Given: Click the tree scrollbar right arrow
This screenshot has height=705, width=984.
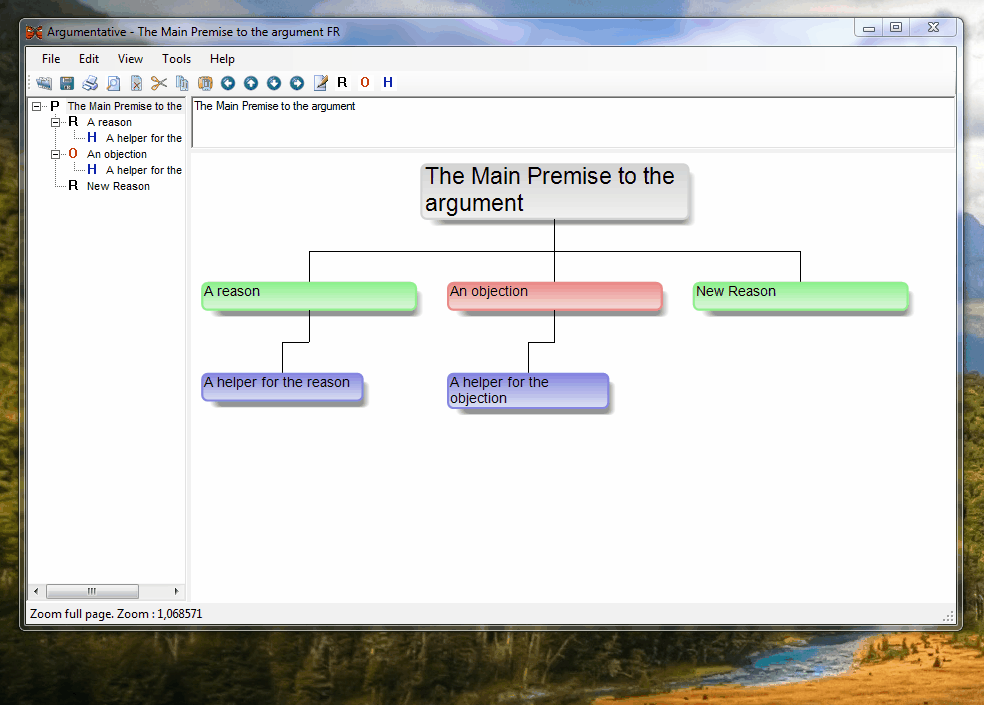Looking at the screenshot, I should tap(176, 591).
